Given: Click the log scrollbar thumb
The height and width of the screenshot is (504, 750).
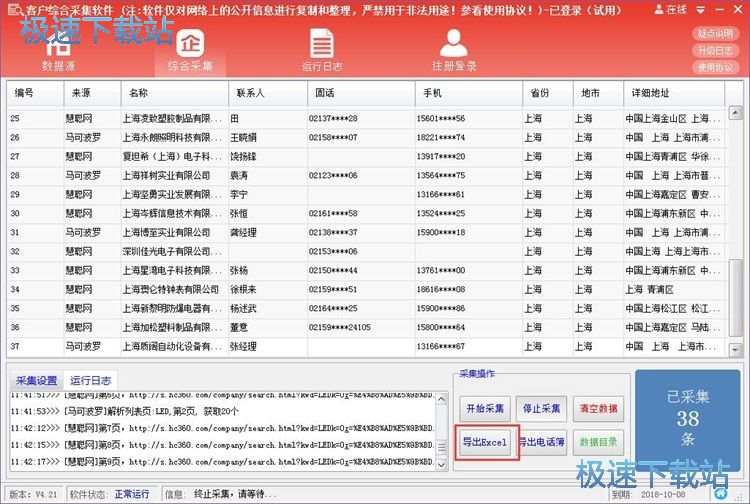Looking at the screenshot, I should 441,448.
